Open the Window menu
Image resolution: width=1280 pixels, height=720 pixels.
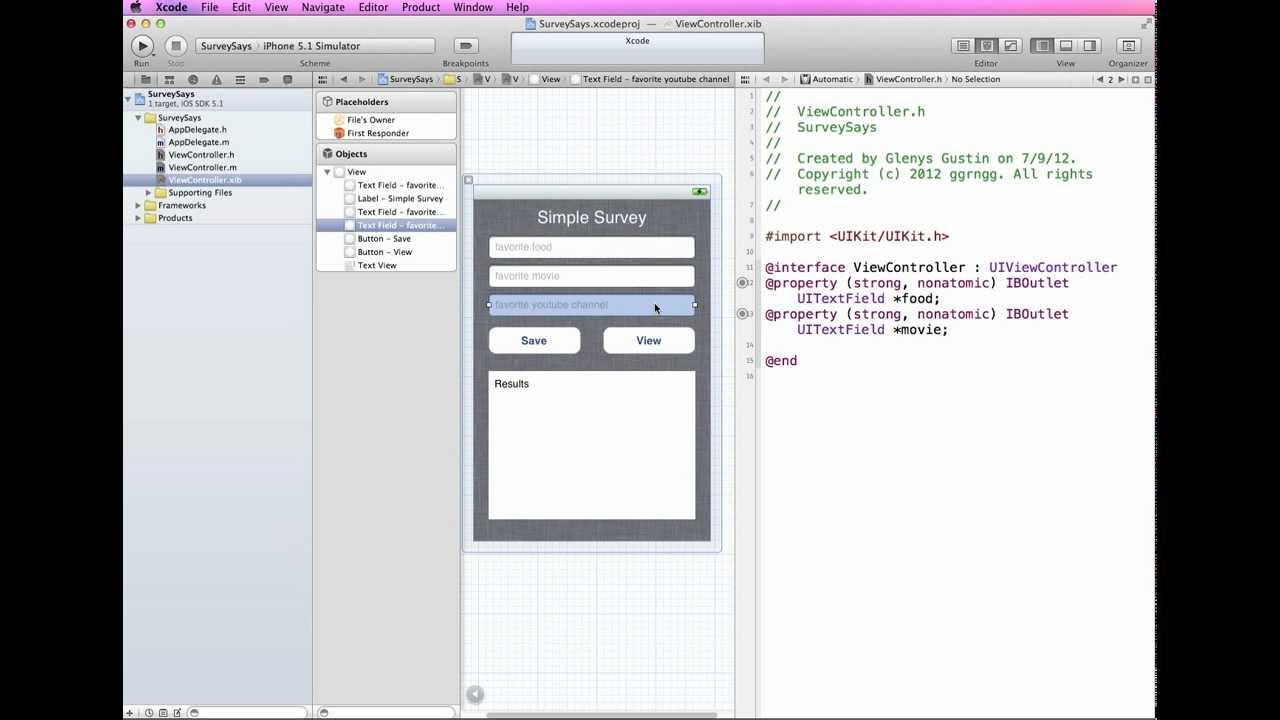pos(473,7)
